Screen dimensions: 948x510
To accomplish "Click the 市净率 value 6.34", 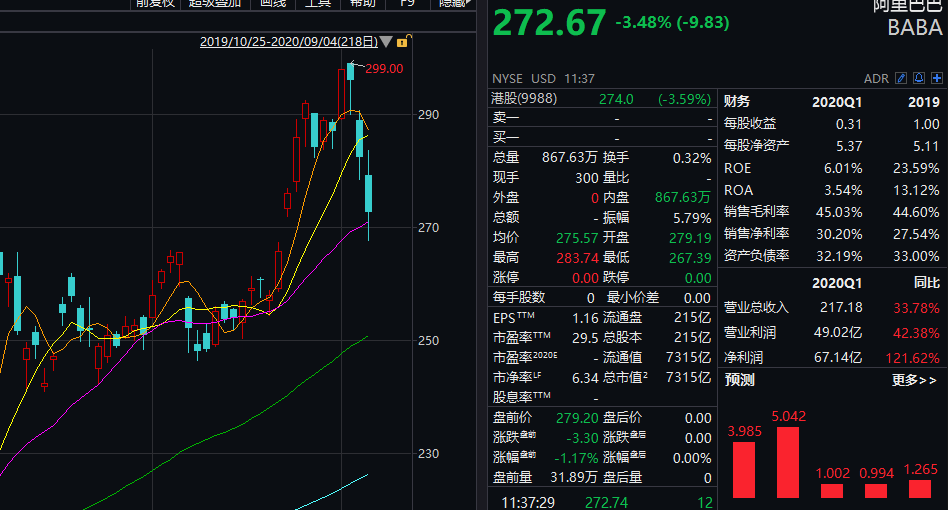I will coord(585,378).
